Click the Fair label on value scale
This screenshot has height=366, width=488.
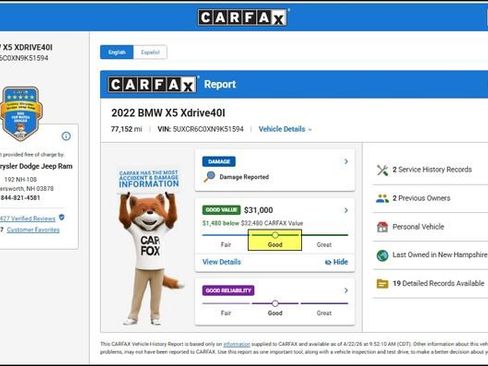226,245
